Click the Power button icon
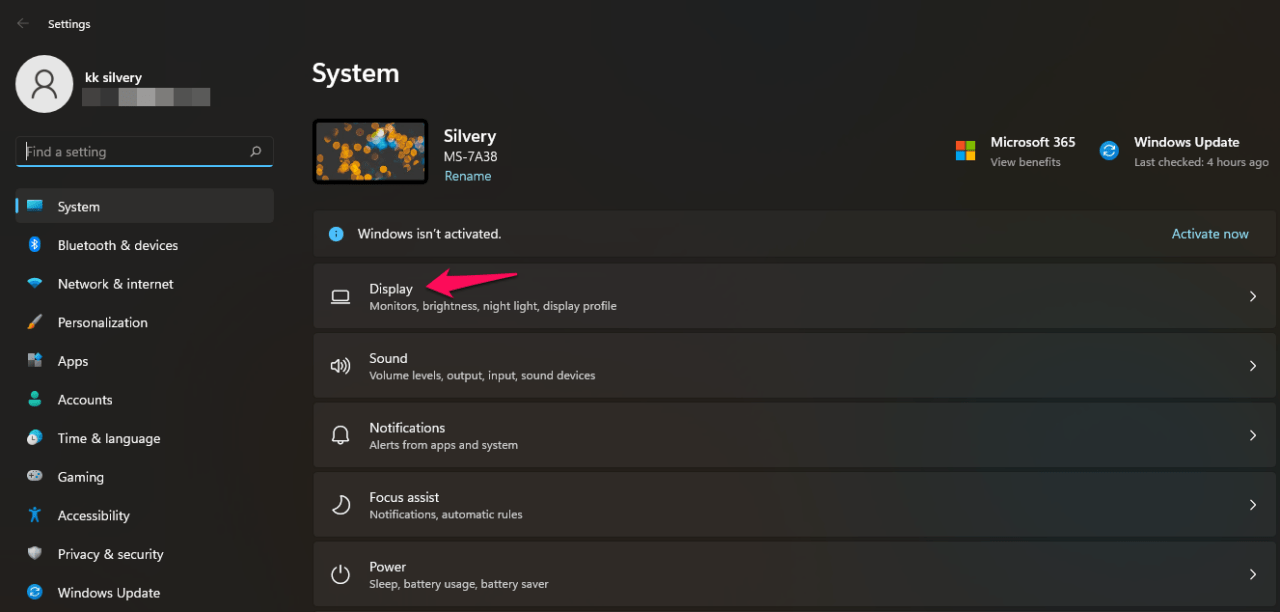The image size is (1280, 612). click(341, 574)
